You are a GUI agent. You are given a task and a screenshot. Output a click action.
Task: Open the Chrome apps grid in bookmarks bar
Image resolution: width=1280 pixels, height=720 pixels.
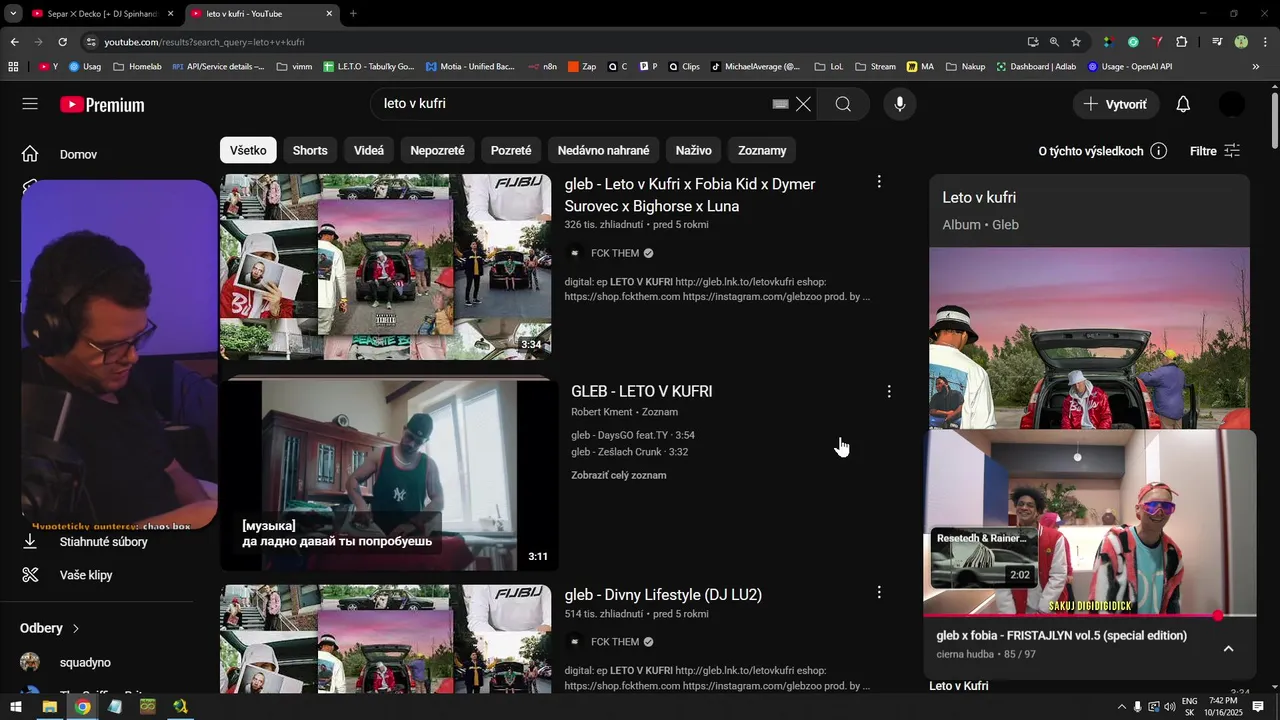click(13, 67)
